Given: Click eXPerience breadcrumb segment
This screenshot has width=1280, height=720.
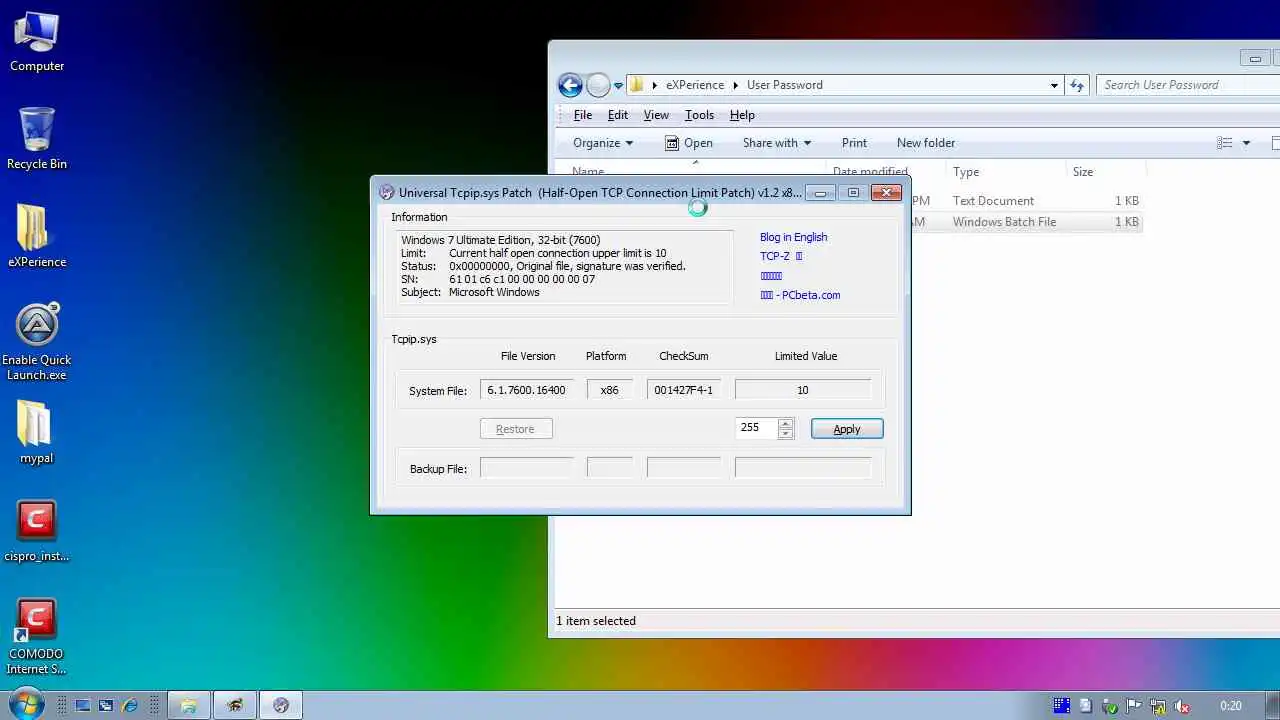Looking at the screenshot, I should pos(695,85).
